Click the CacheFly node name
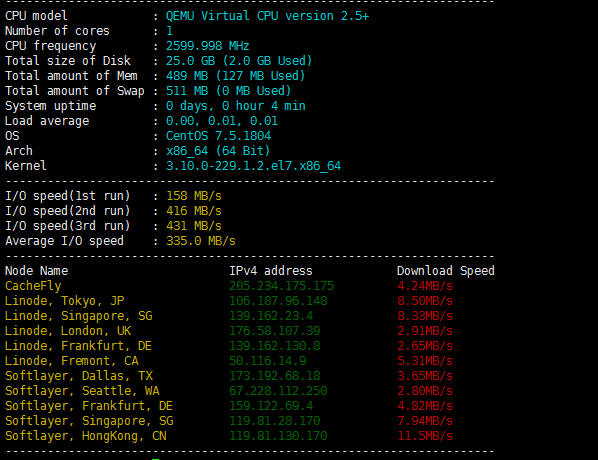Image resolution: width=598 pixels, height=460 pixels. (x=33, y=286)
